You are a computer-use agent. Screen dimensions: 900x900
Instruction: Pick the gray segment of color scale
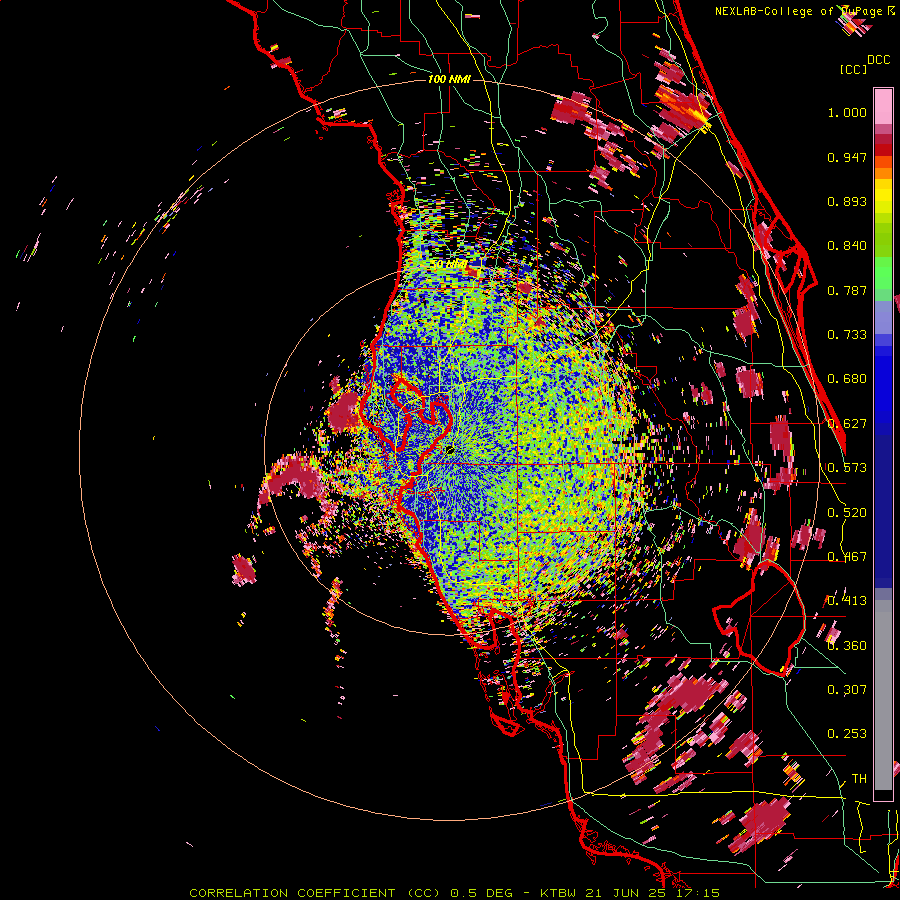pyautogui.click(x=883, y=695)
